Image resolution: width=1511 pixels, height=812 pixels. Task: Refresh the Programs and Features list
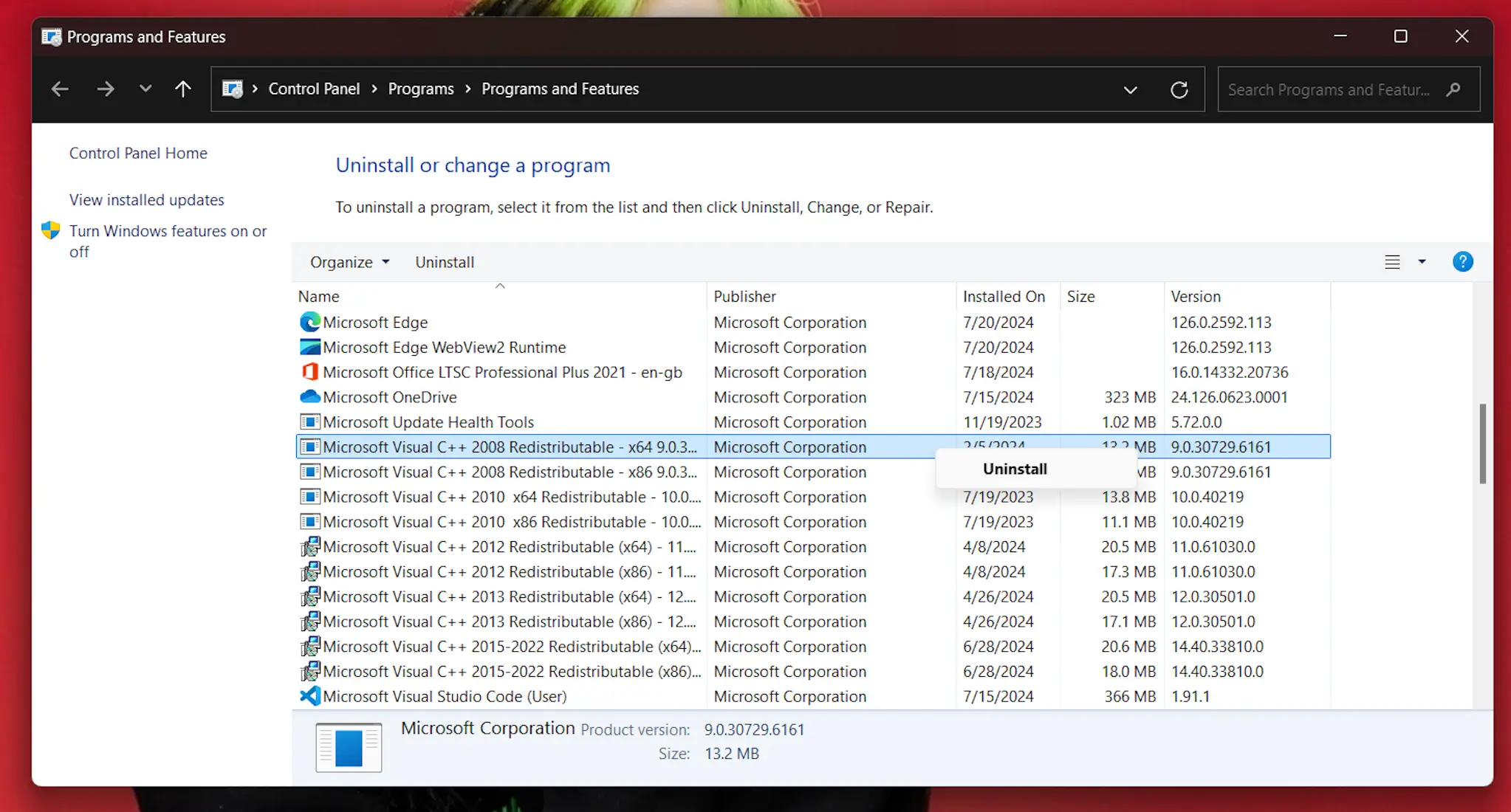point(1179,90)
